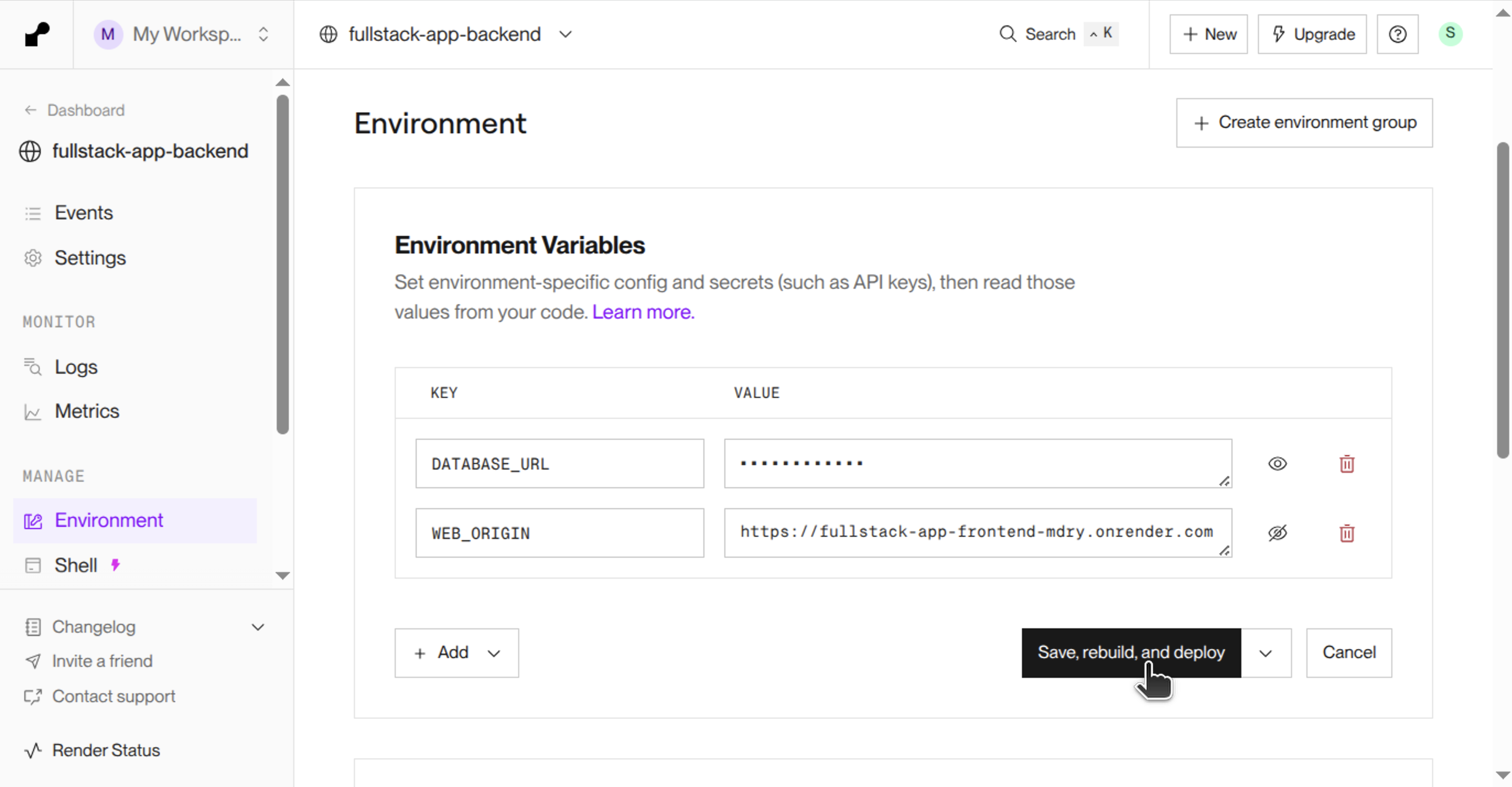Image resolution: width=1512 pixels, height=787 pixels.
Task: Delete the WEB_ORIGIN variable with trash icon
Action: (x=1347, y=533)
